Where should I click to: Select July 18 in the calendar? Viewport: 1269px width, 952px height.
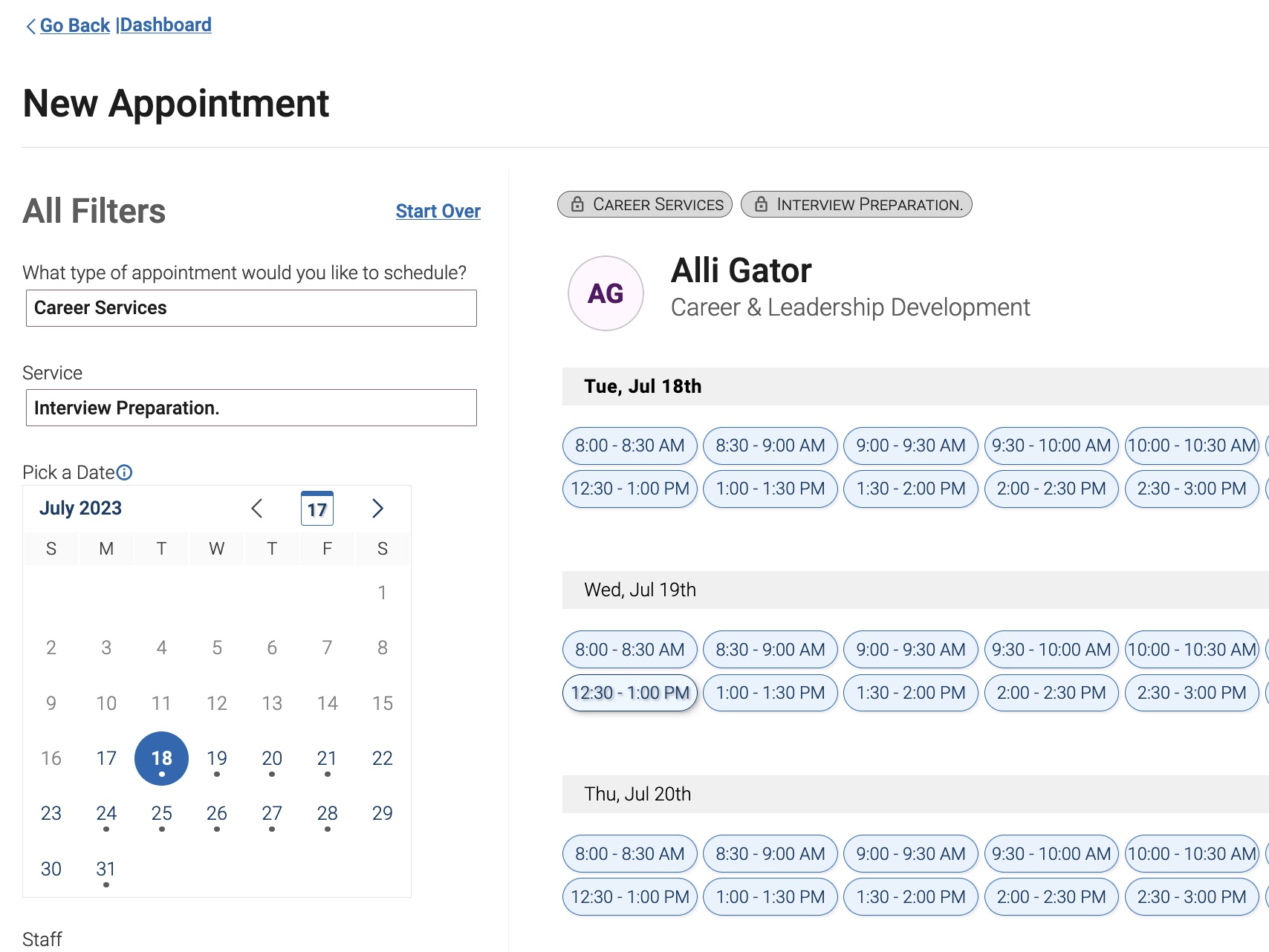pyautogui.click(x=161, y=758)
